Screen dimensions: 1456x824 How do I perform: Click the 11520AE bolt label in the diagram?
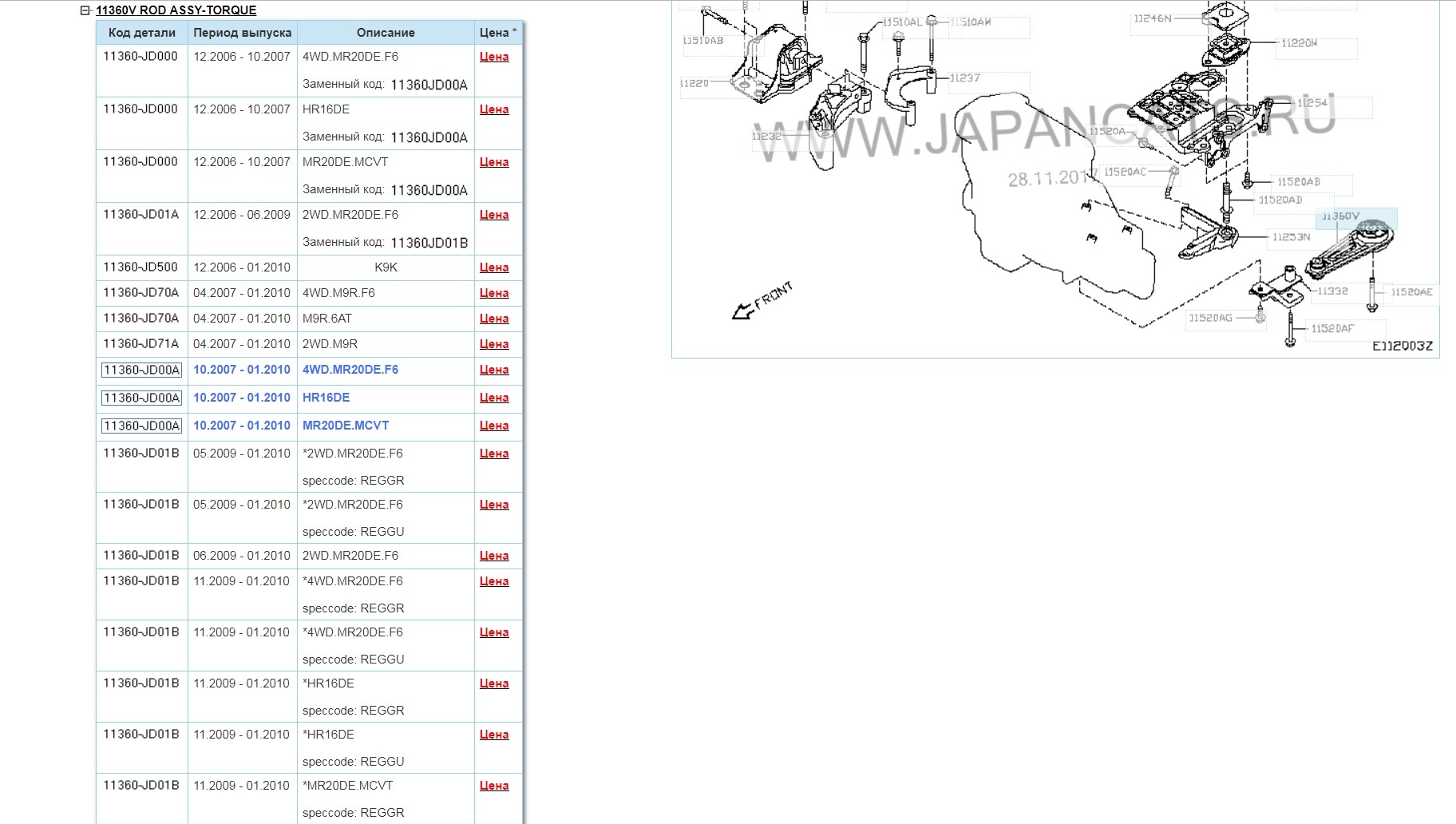click(1411, 292)
